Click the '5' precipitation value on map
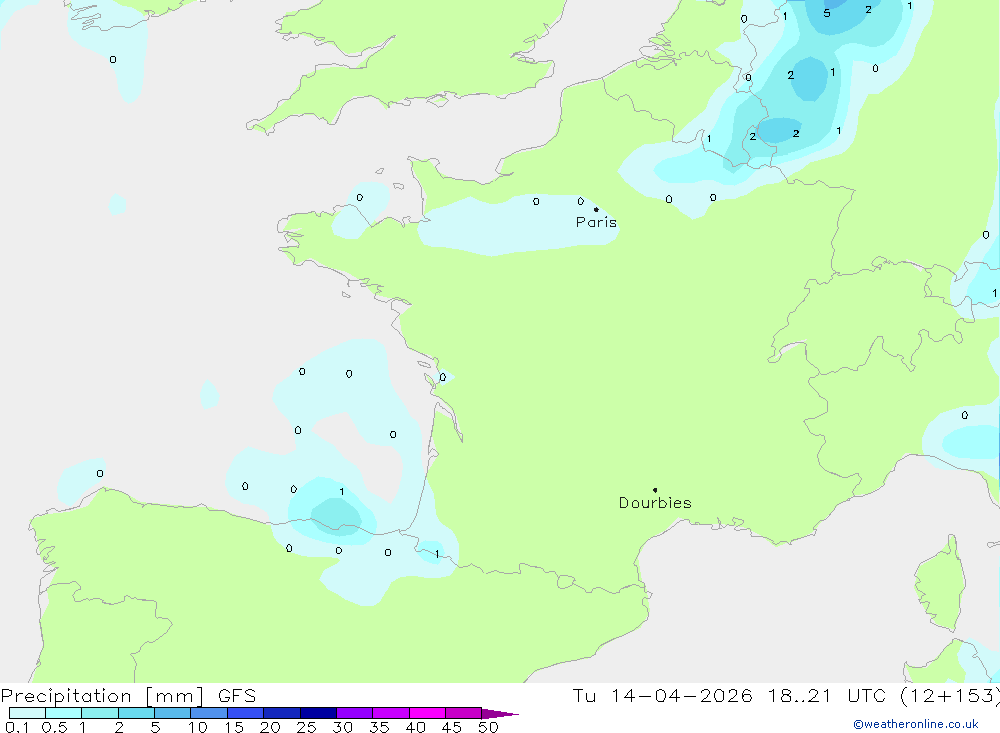The height and width of the screenshot is (733, 1000). point(827,13)
